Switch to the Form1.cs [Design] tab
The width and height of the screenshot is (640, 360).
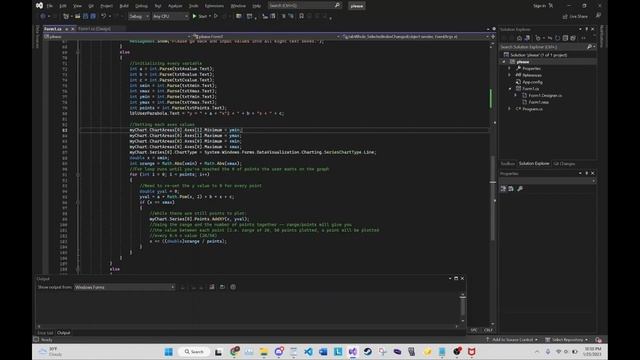pos(94,29)
